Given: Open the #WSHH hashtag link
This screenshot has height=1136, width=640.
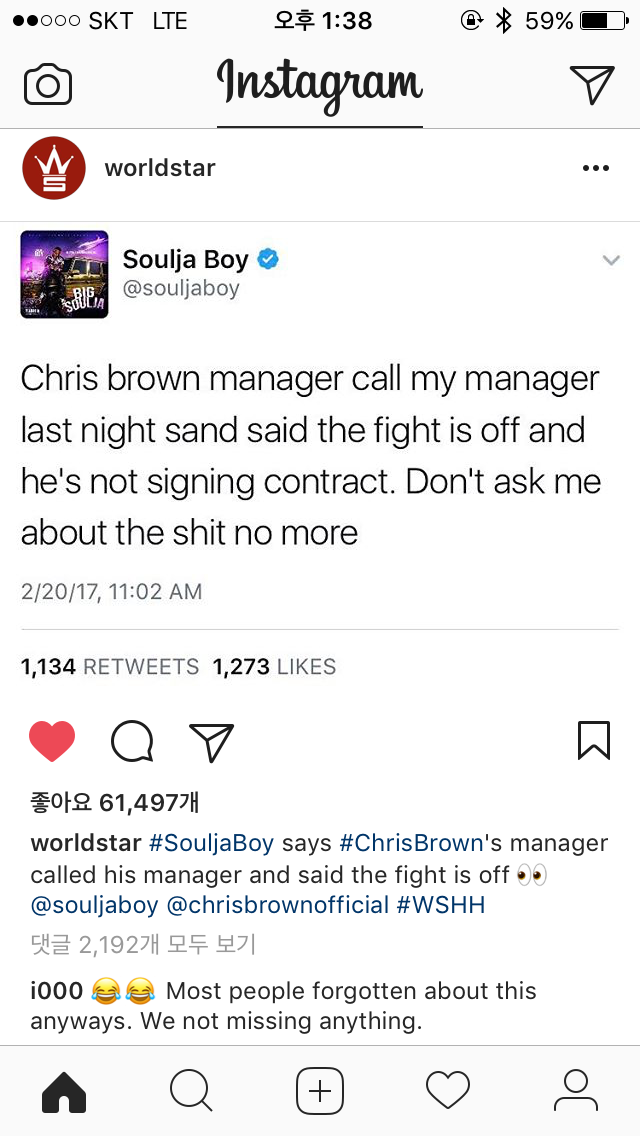Looking at the screenshot, I should pos(441,906).
